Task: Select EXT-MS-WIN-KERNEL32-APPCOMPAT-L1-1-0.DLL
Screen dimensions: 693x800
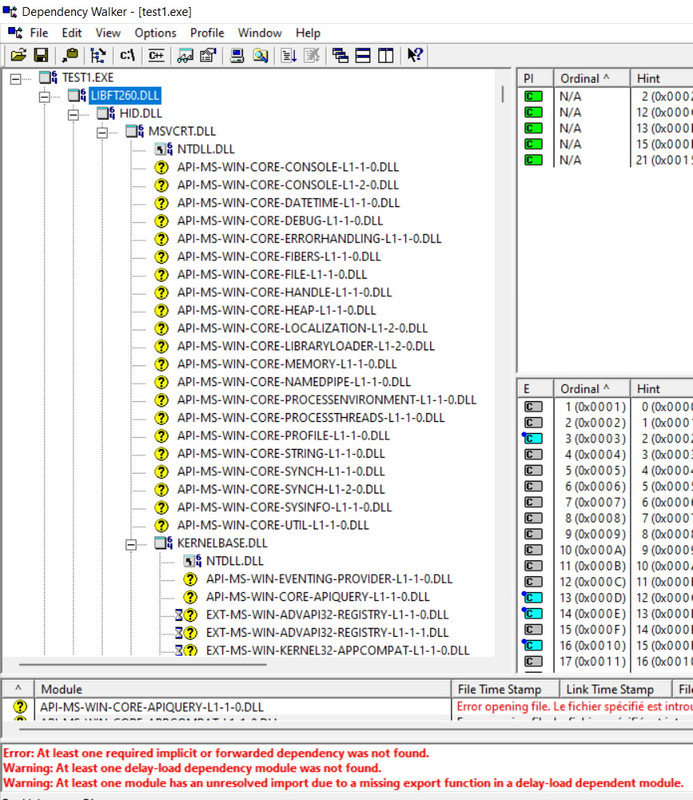Action: point(337,650)
